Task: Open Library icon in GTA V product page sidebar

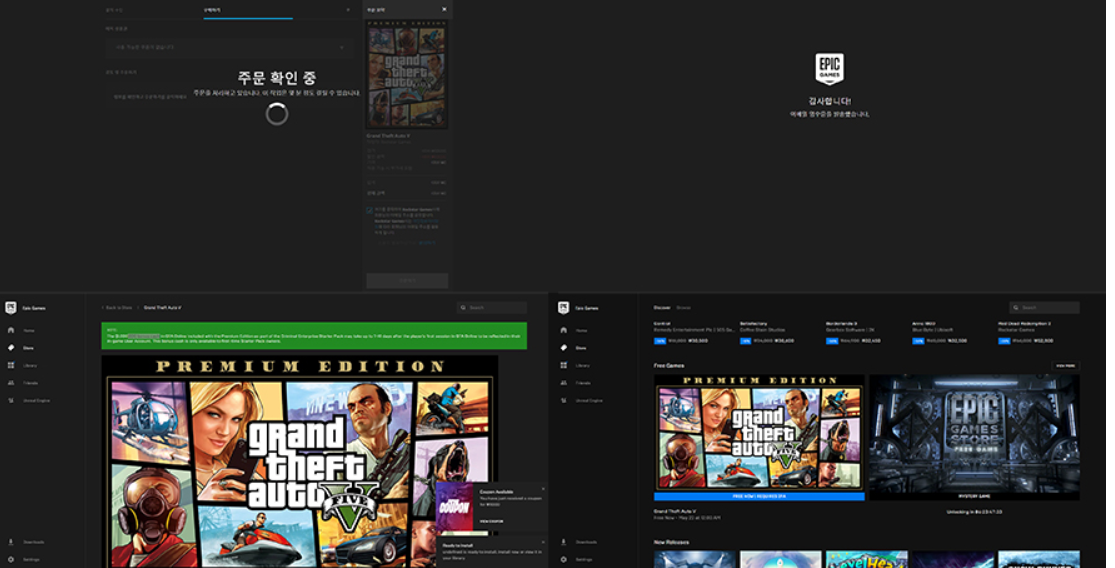Action: coord(11,365)
